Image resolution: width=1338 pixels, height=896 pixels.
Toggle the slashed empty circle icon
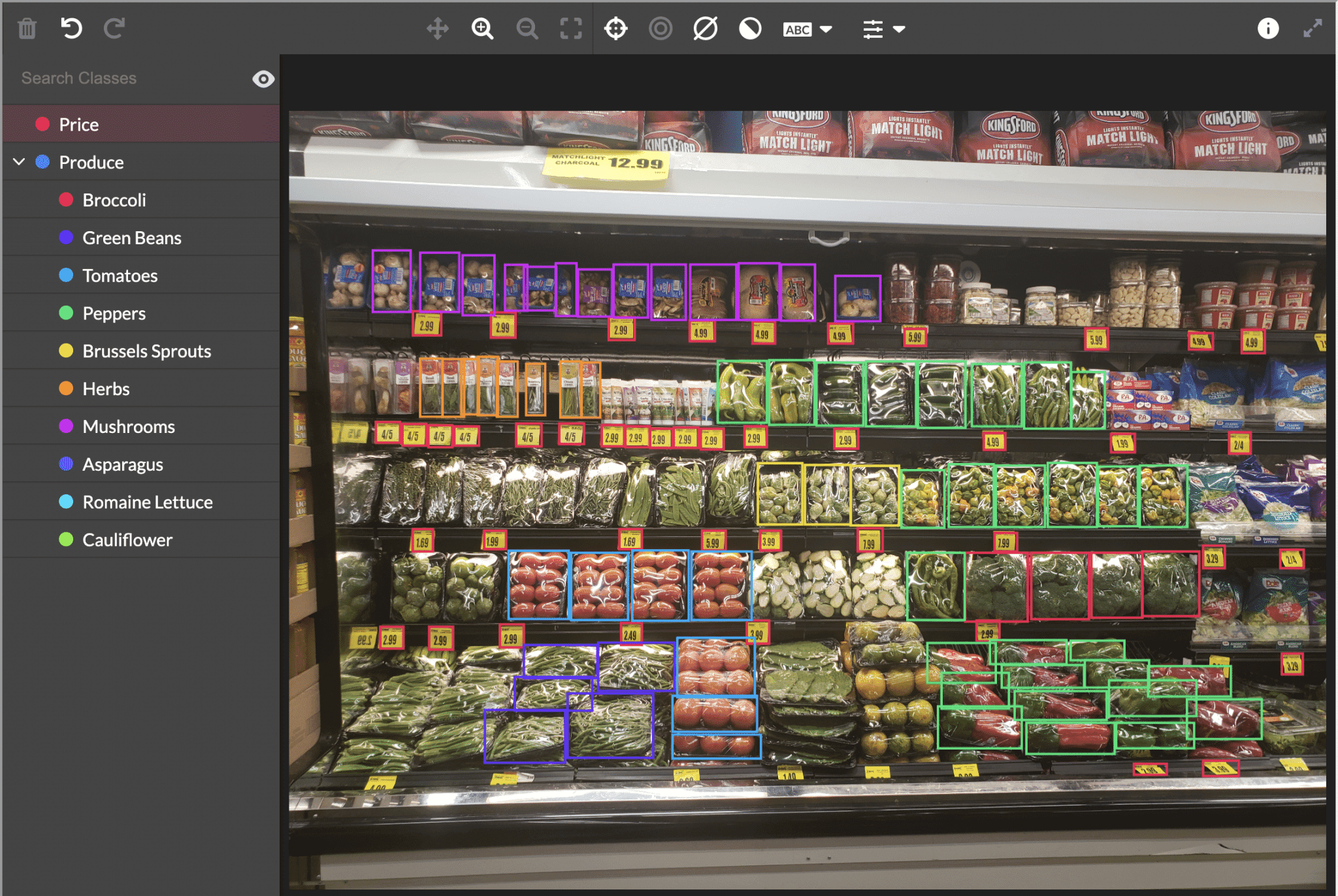pos(706,29)
